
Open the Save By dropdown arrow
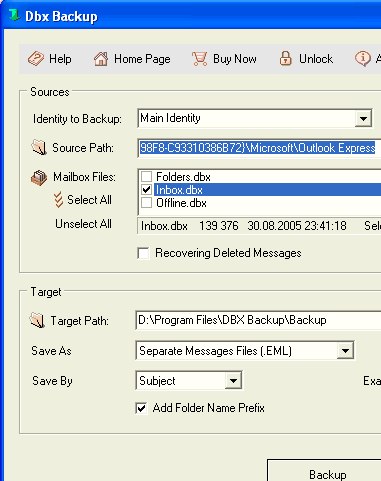tap(233, 381)
